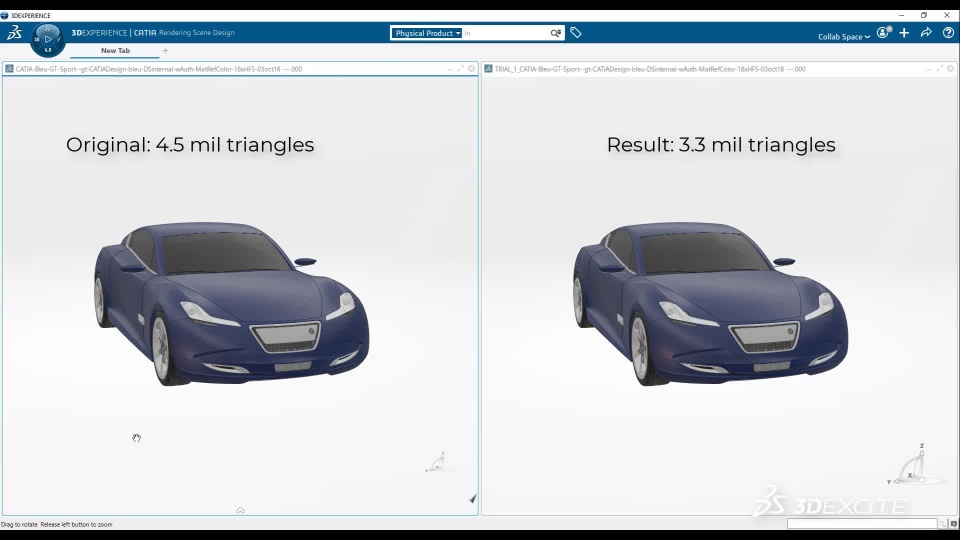Select the New Tab tab
Viewport: 960px width, 540px height.
[x=115, y=51]
